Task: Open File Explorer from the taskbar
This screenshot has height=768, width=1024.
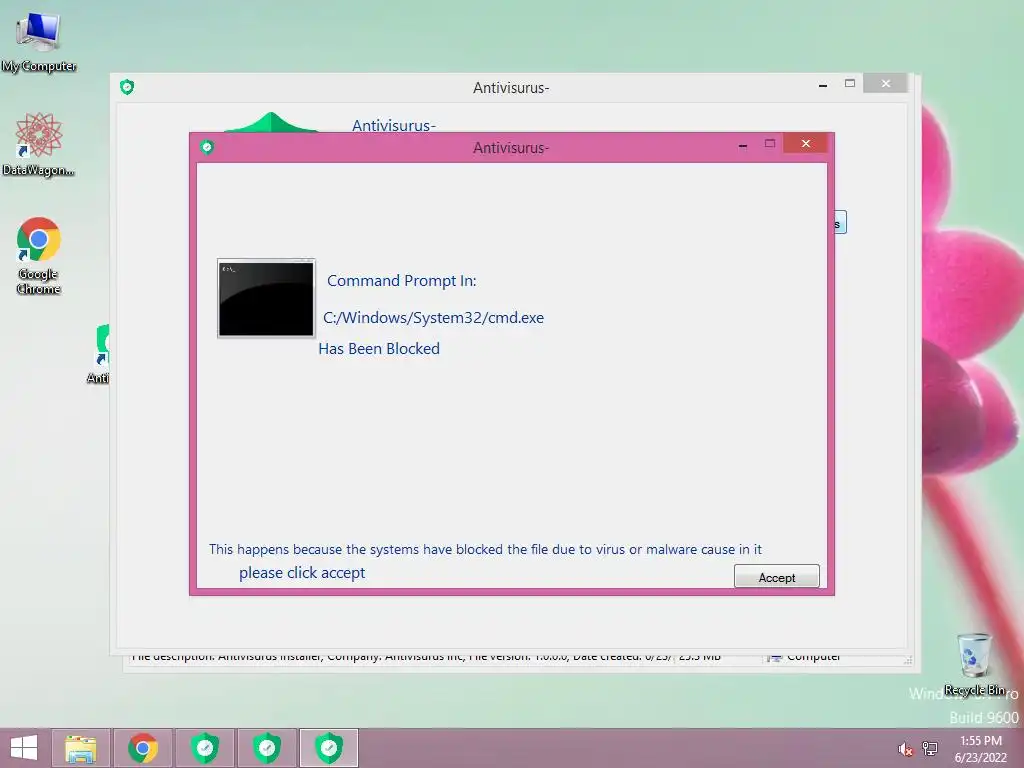Action: [81, 748]
